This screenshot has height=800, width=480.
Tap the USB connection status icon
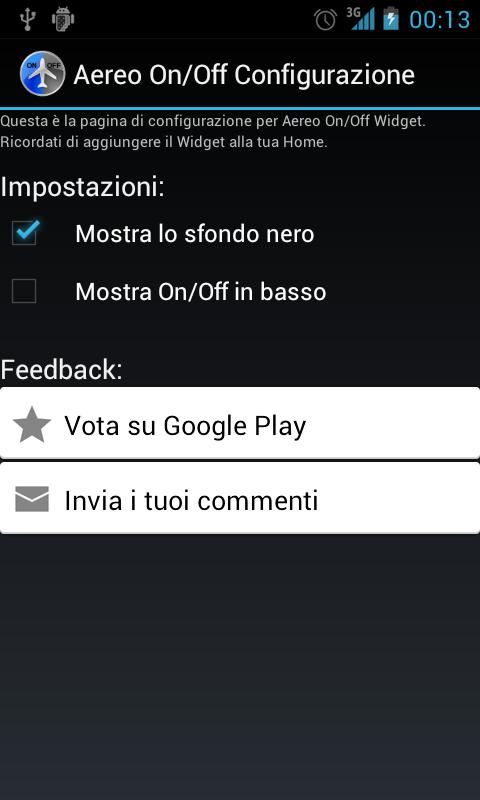[x=27, y=19]
